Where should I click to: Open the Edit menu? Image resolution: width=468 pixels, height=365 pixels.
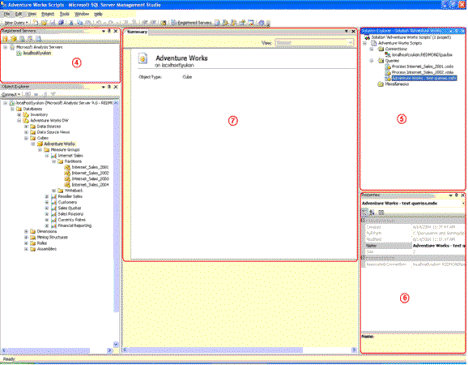(x=19, y=14)
